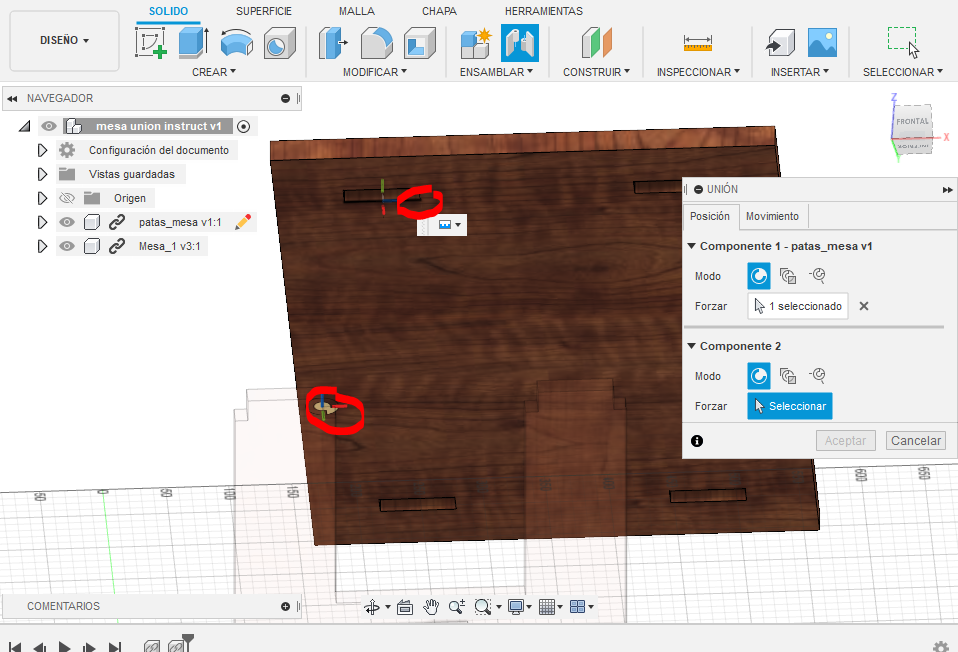Click the Seleccionar button for Componente 2
Screen dimensions: 958x652
point(789,406)
